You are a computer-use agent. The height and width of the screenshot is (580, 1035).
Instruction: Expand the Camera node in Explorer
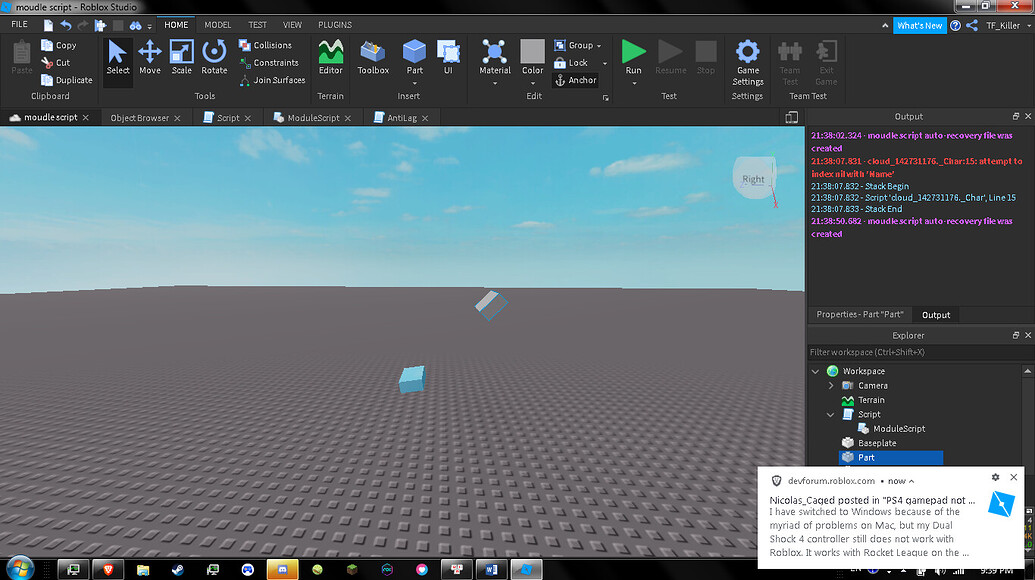(x=829, y=385)
